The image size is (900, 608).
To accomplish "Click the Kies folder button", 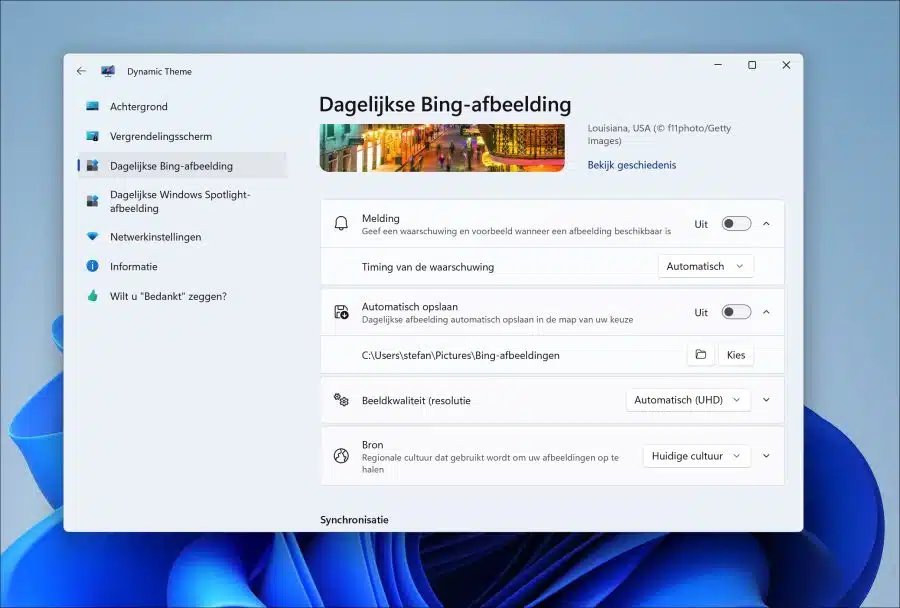I will pyautogui.click(x=736, y=355).
